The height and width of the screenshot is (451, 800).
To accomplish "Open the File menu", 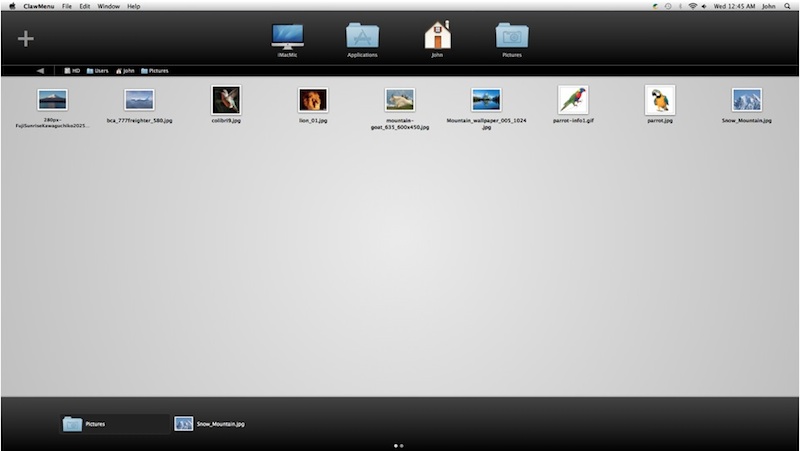I will pos(66,6).
